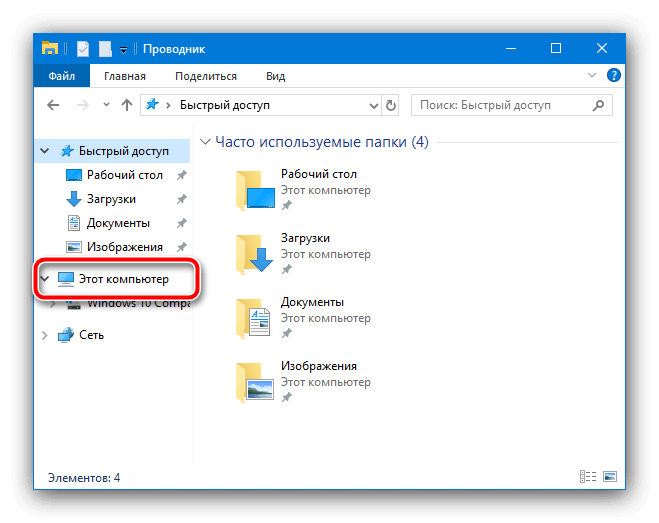Open the Файл tab
The height and width of the screenshot is (523, 659).
click(62, 76)
